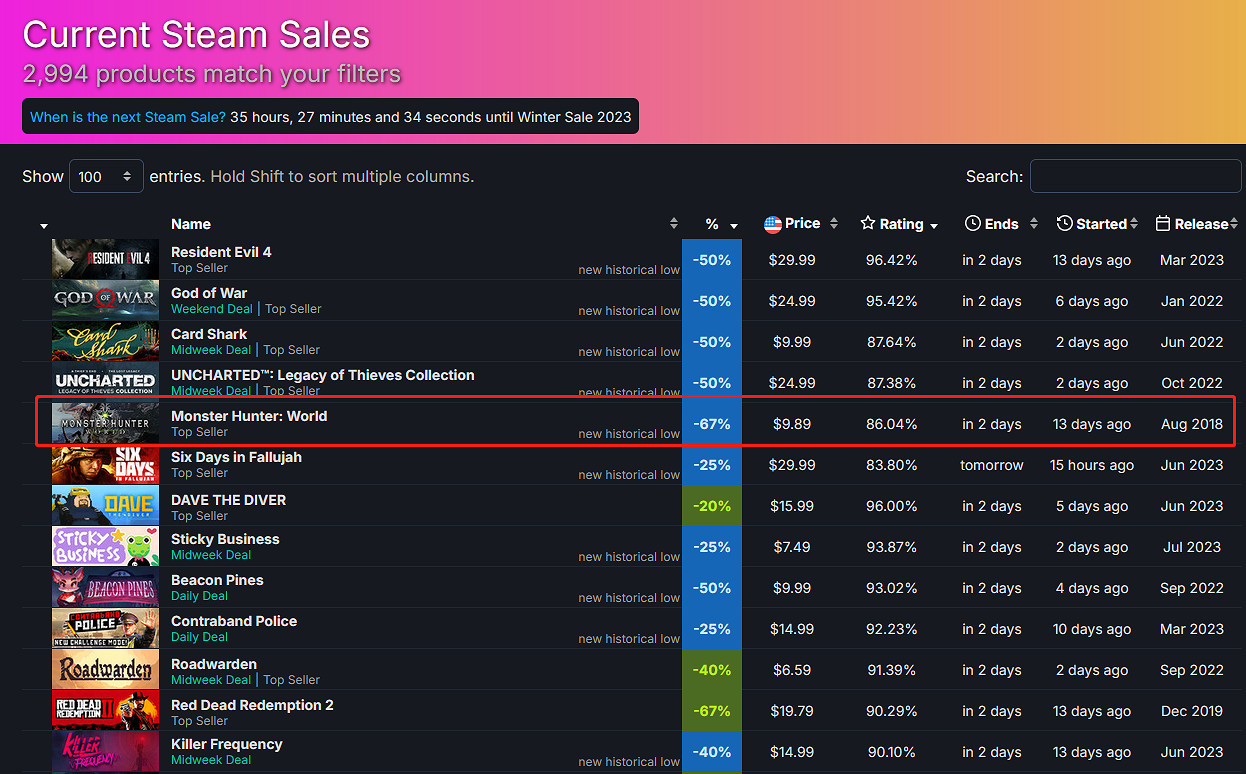Image resolution: width=1246 pixels, height=774 pixels.
Task: Open the Resident Evil 4 game thumbnail
Action: coord(105,259)
